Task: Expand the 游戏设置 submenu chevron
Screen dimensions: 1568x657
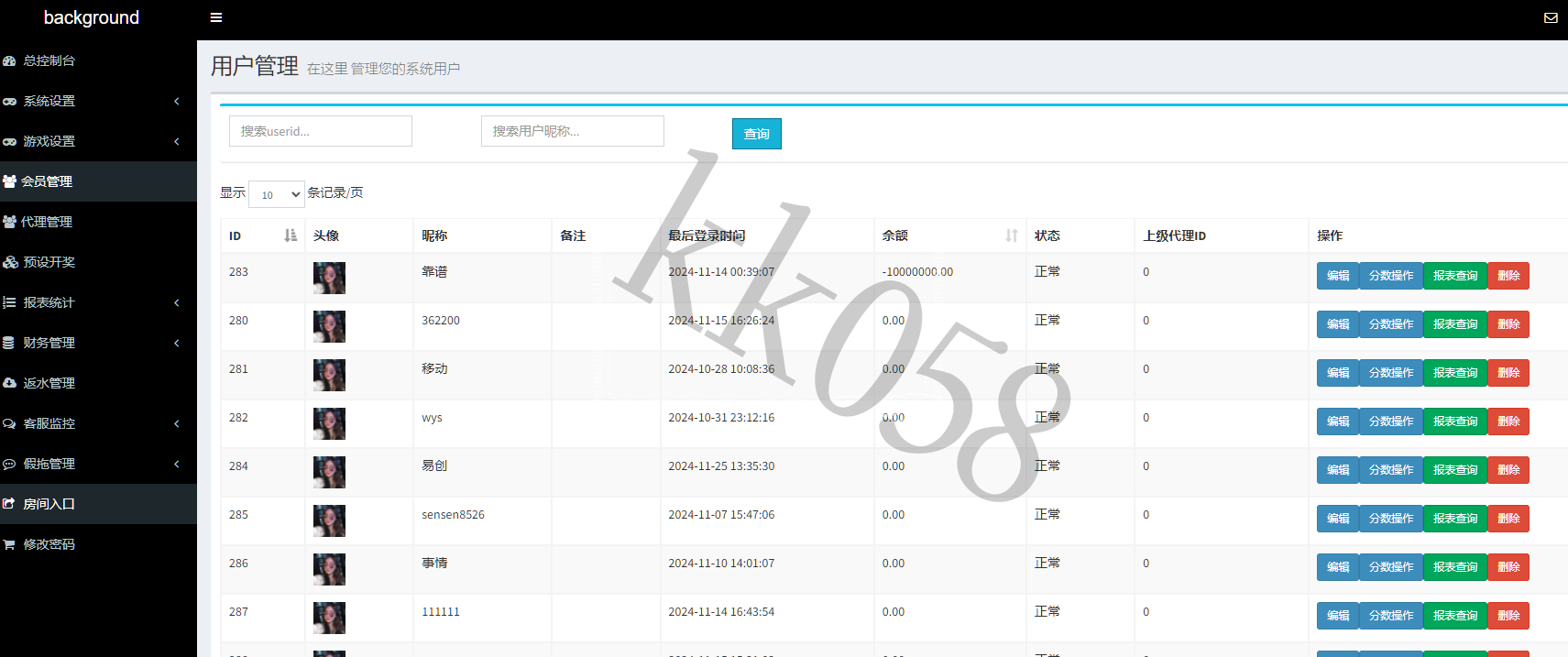Action: point(177,141)
